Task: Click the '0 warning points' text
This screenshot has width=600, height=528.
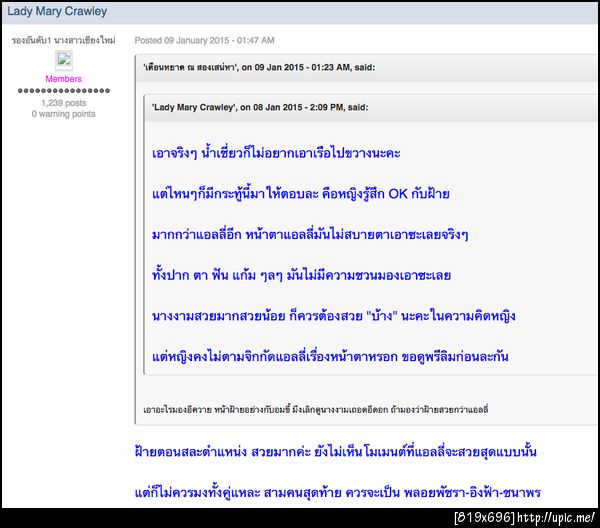Action: coord(64,114)
